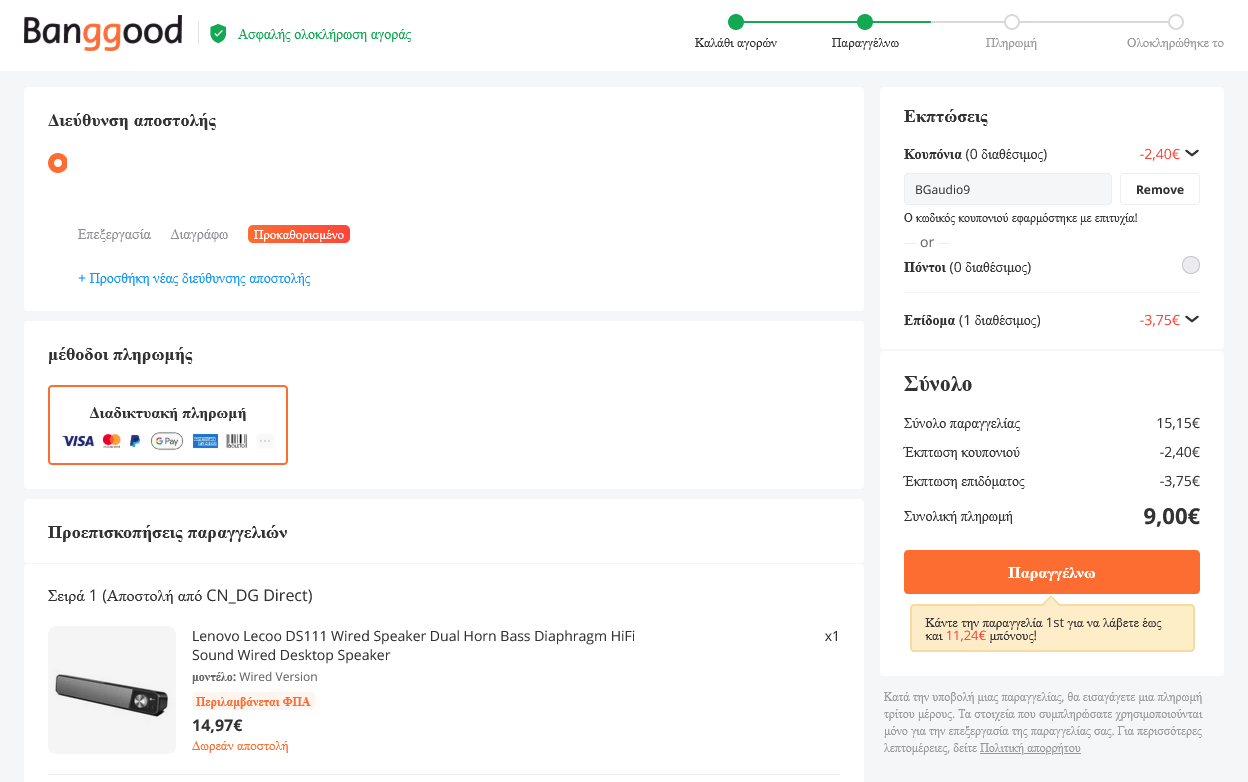Click the first order bonus tooltip
This screenshot has width=1248, height=782.
point(1052,628)
